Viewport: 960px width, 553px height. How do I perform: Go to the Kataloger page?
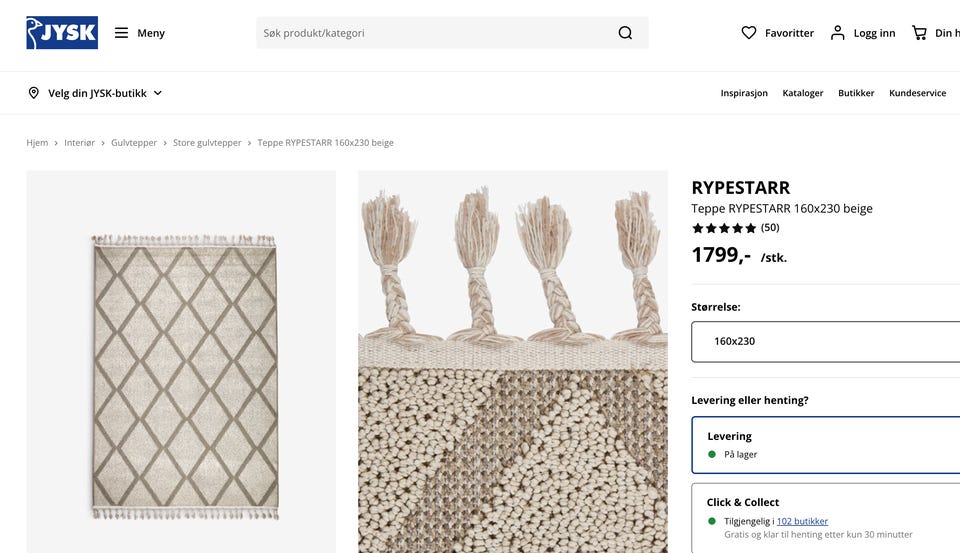803,93
